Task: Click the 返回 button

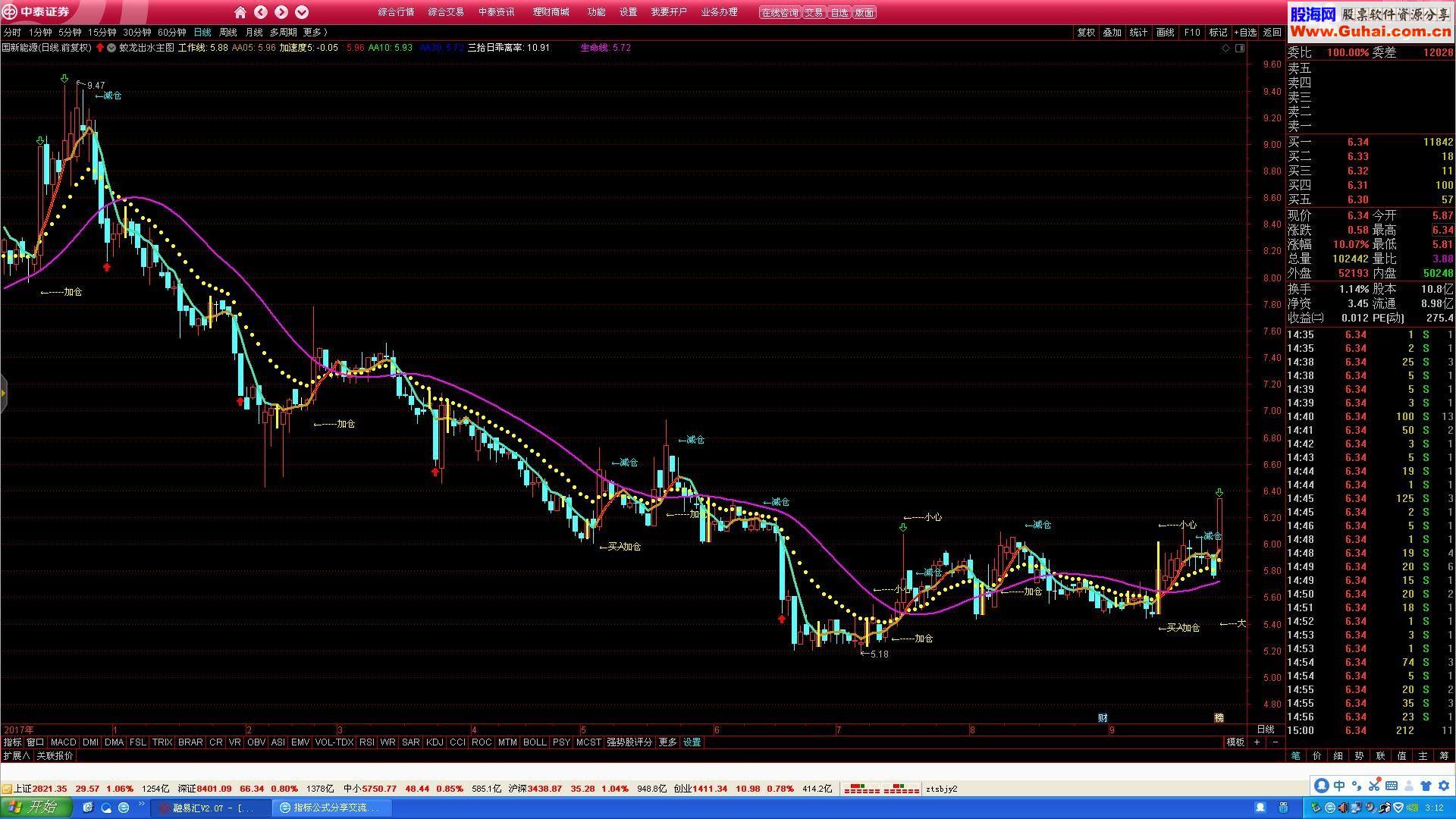Action: pyautogui.click(x=1272, y=33)
